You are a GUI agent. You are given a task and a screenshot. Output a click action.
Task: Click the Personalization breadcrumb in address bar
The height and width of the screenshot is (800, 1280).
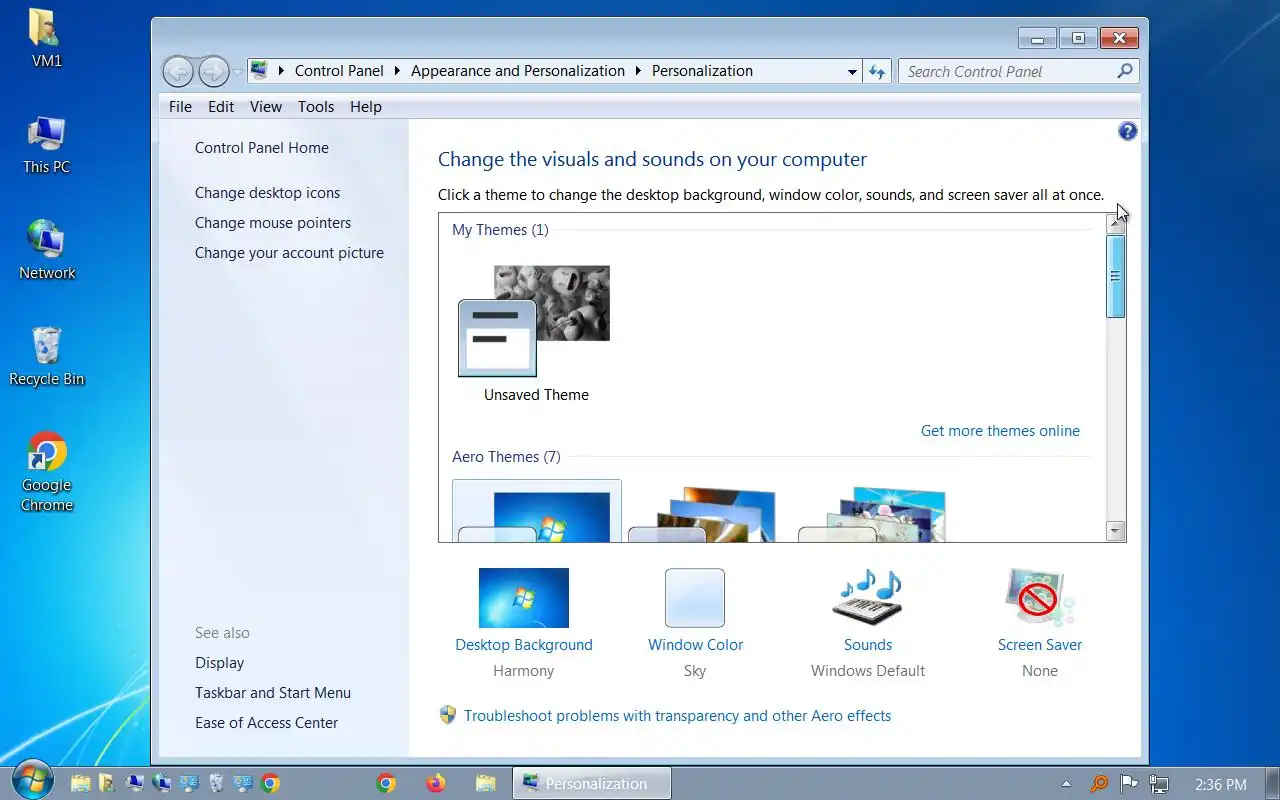[702, 71]
